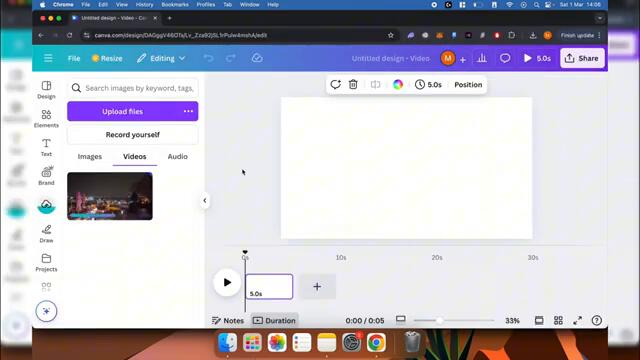Switch to the Videos tab
Viewport: 640px width, 360px height.
point(135,156)
